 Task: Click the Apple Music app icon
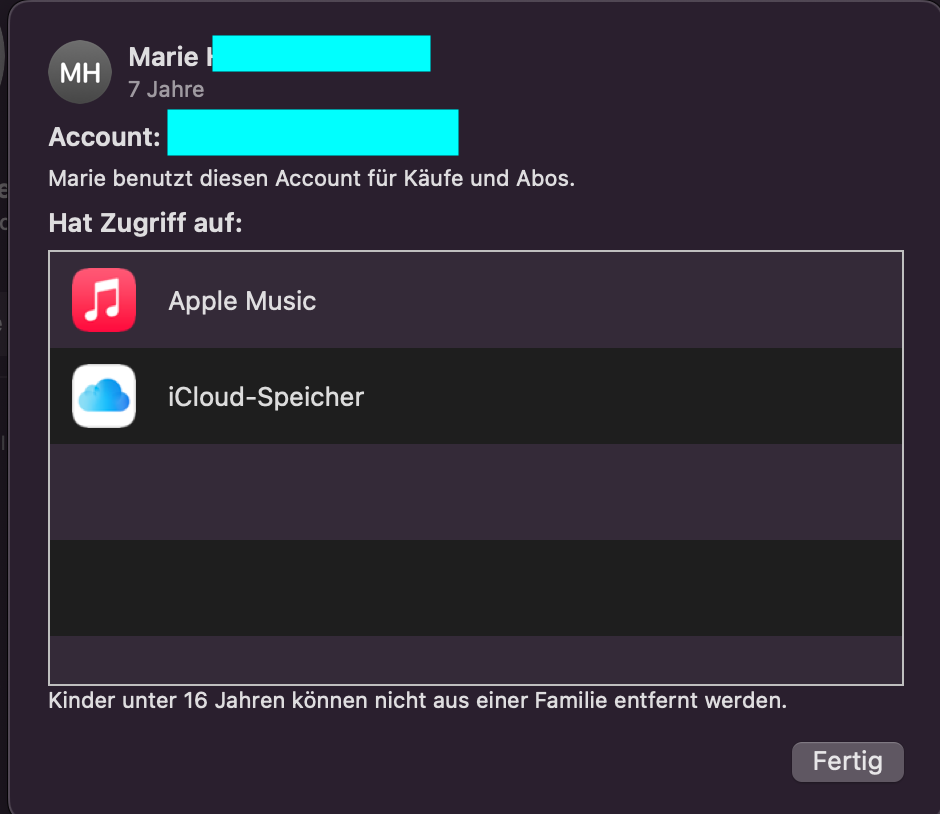pos(104,300)
